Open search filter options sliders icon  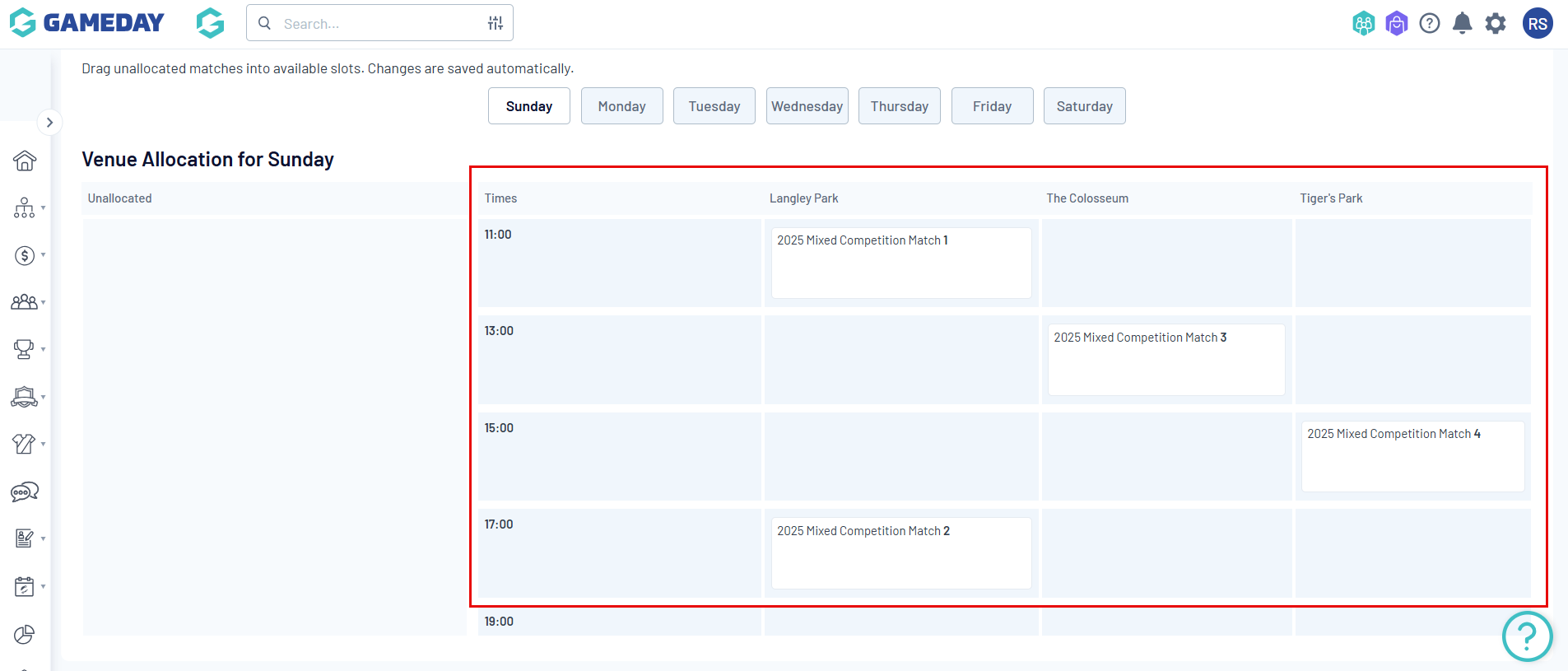point(496,23)
